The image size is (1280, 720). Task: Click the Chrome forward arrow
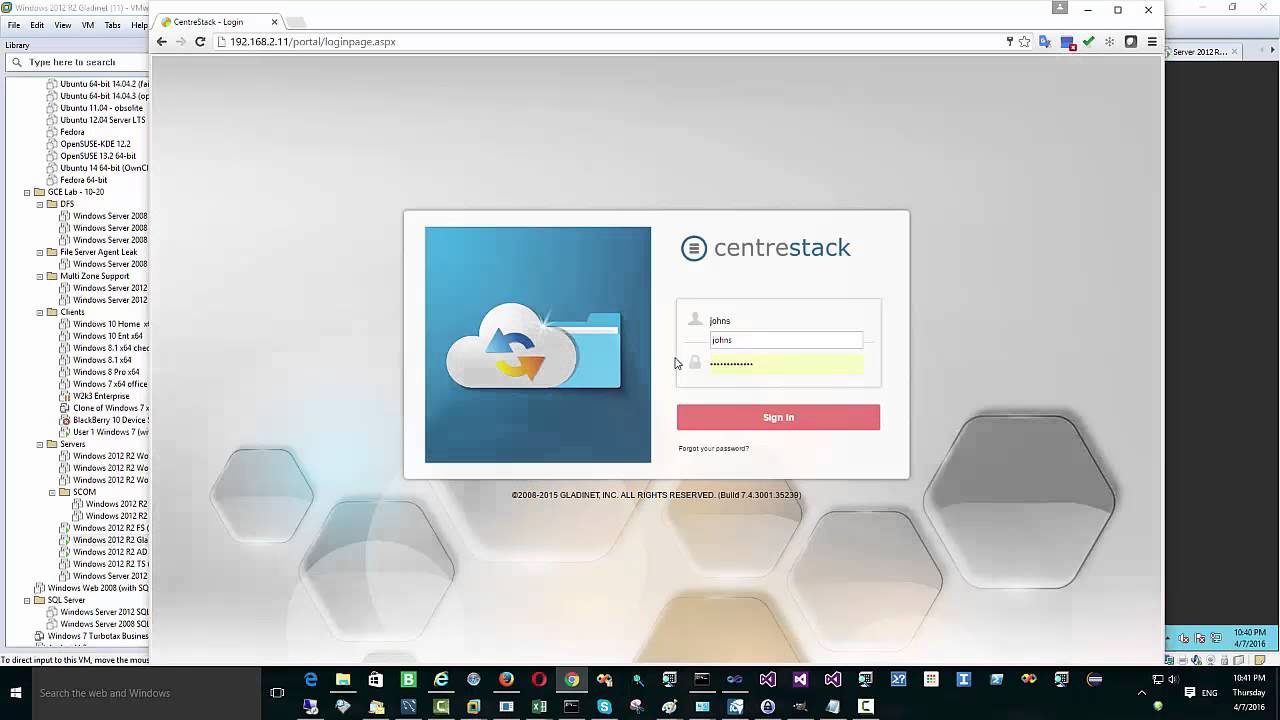click(180, 42)
